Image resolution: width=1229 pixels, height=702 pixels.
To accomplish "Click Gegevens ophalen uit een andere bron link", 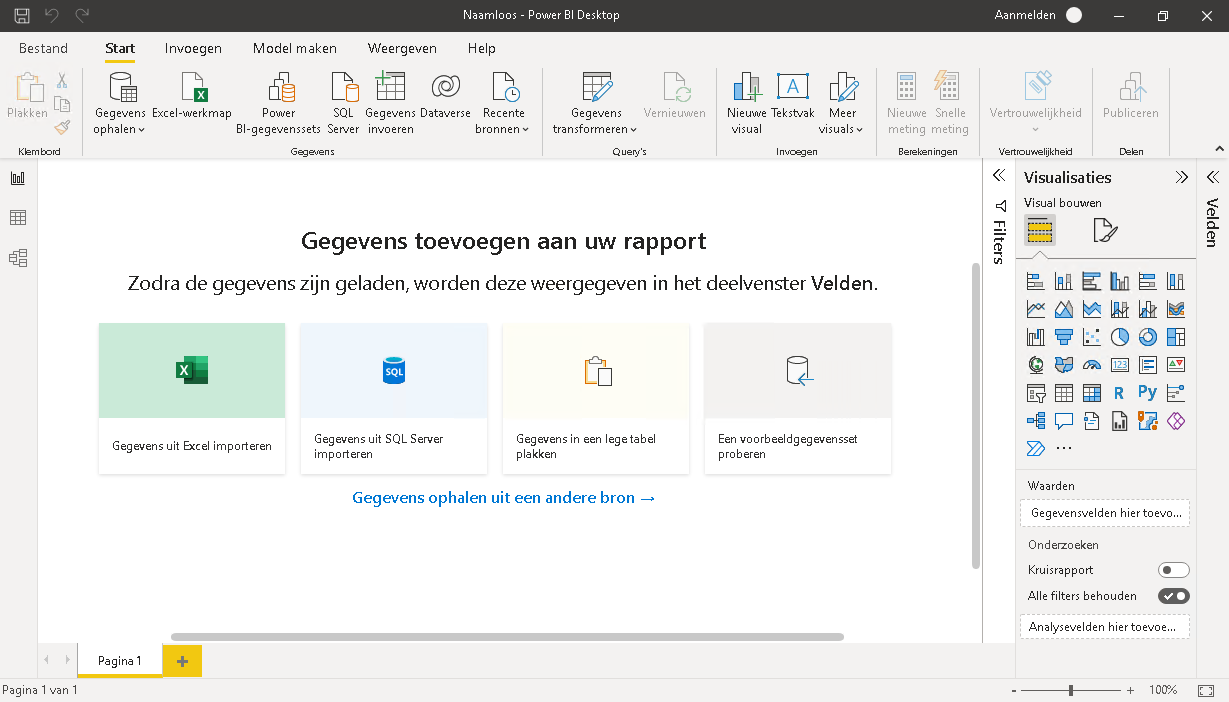I will 504,497.
